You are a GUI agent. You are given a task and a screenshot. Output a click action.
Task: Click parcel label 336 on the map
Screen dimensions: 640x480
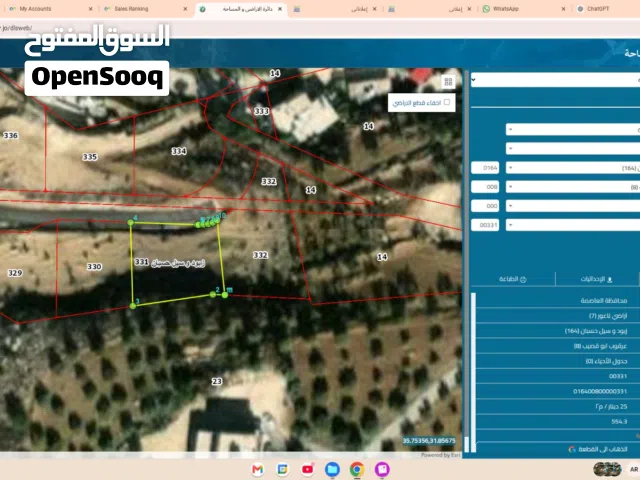tap(10, 135)
